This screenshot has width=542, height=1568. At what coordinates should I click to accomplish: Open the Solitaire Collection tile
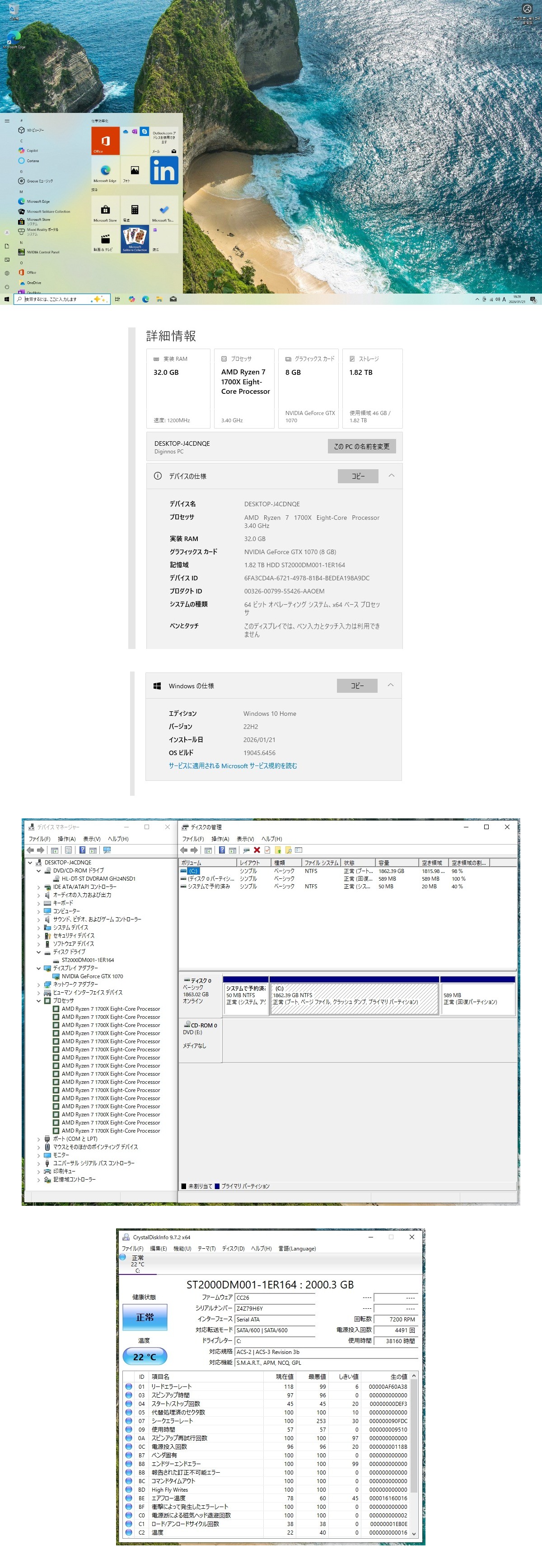click(x=135, y=238)
